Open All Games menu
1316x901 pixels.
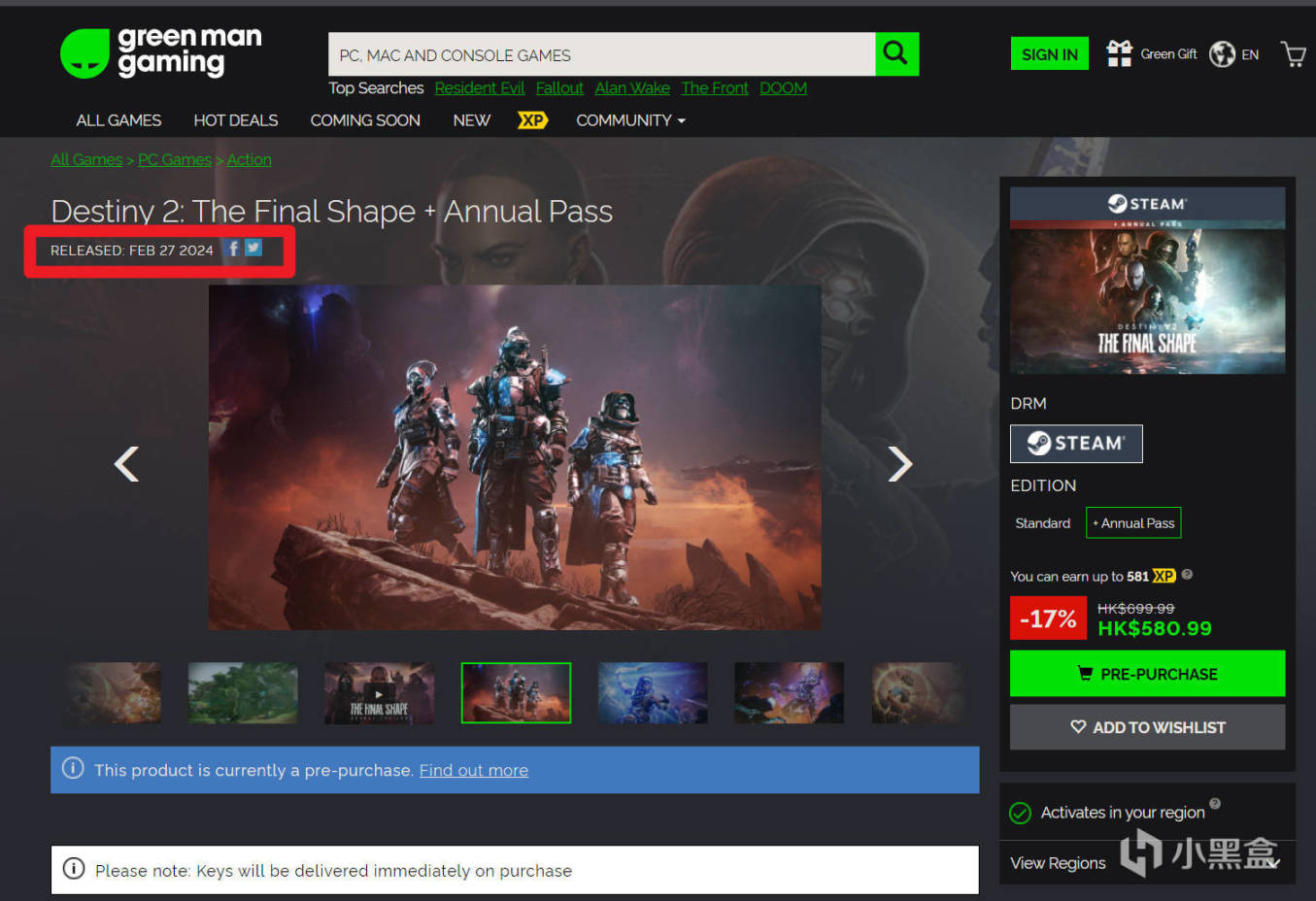119,120
